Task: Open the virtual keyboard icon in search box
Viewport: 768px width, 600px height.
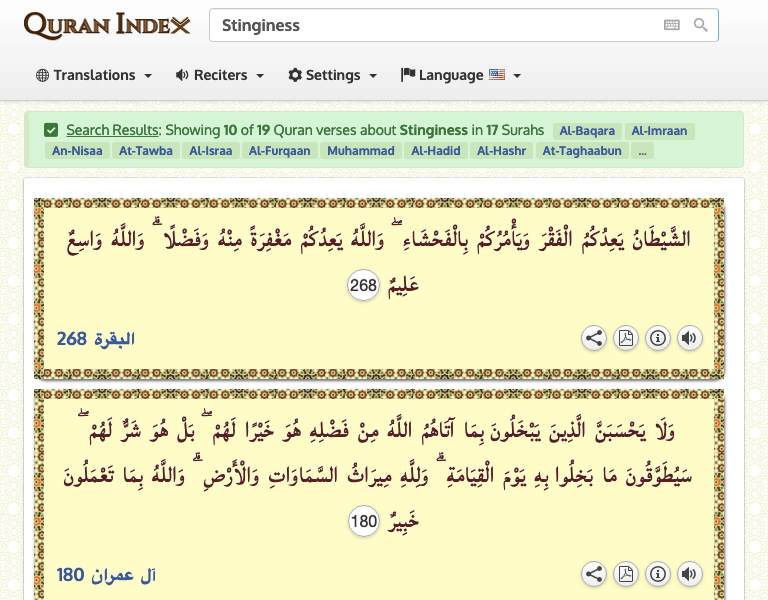Action: click(x=672, y=25)
